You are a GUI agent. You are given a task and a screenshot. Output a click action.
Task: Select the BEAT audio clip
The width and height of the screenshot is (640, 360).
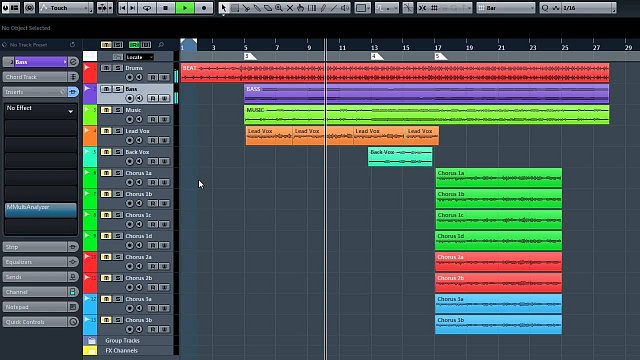click(395, 73)
